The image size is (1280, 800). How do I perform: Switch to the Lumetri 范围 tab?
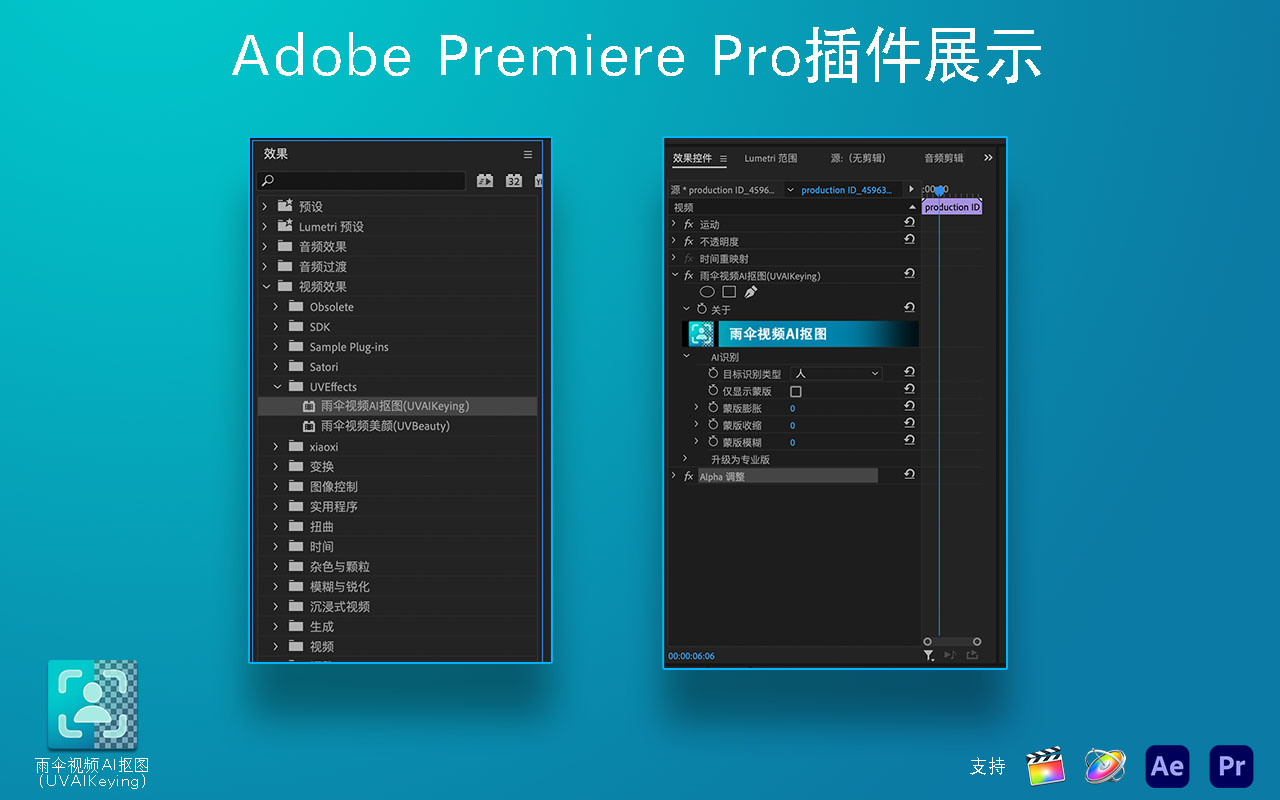point(771,158)
